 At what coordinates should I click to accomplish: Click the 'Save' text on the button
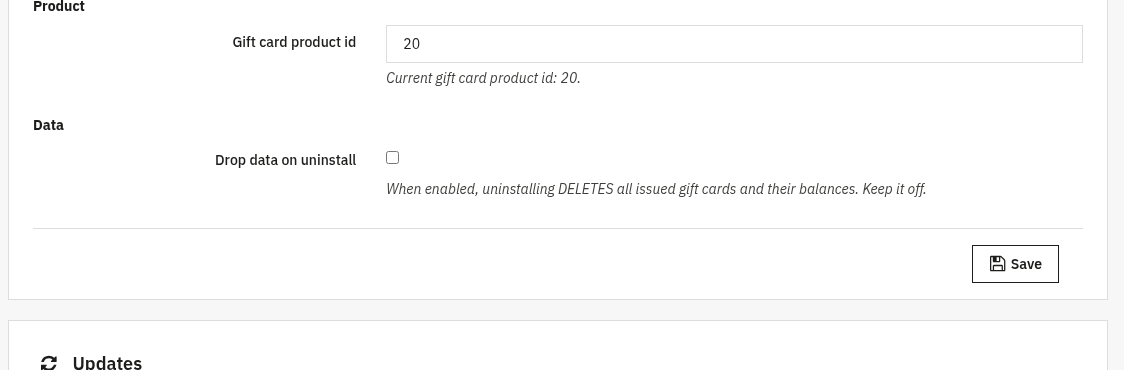[1026, 264]
